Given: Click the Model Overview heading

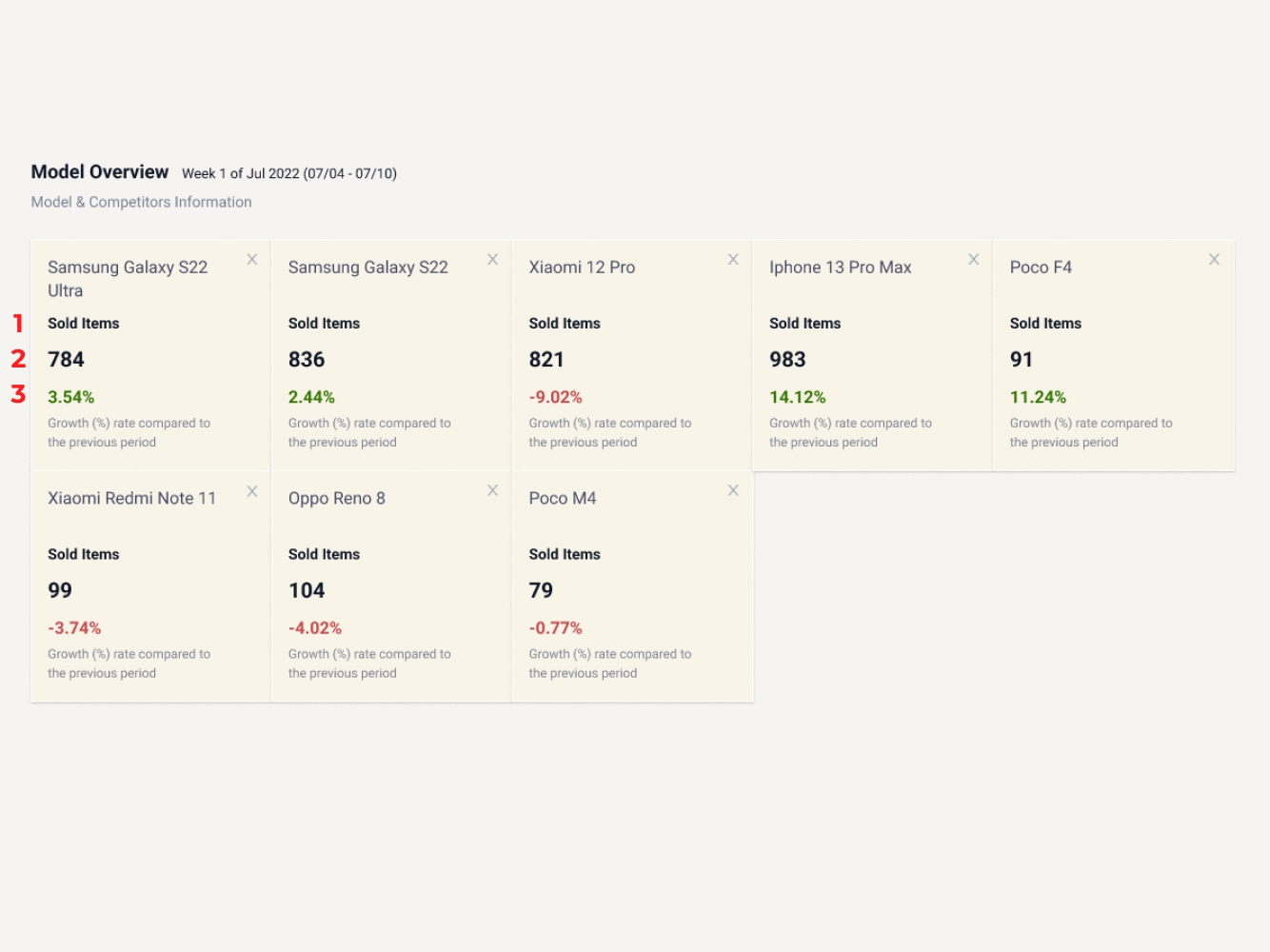Looking at the screenshot, I should 100,172.
